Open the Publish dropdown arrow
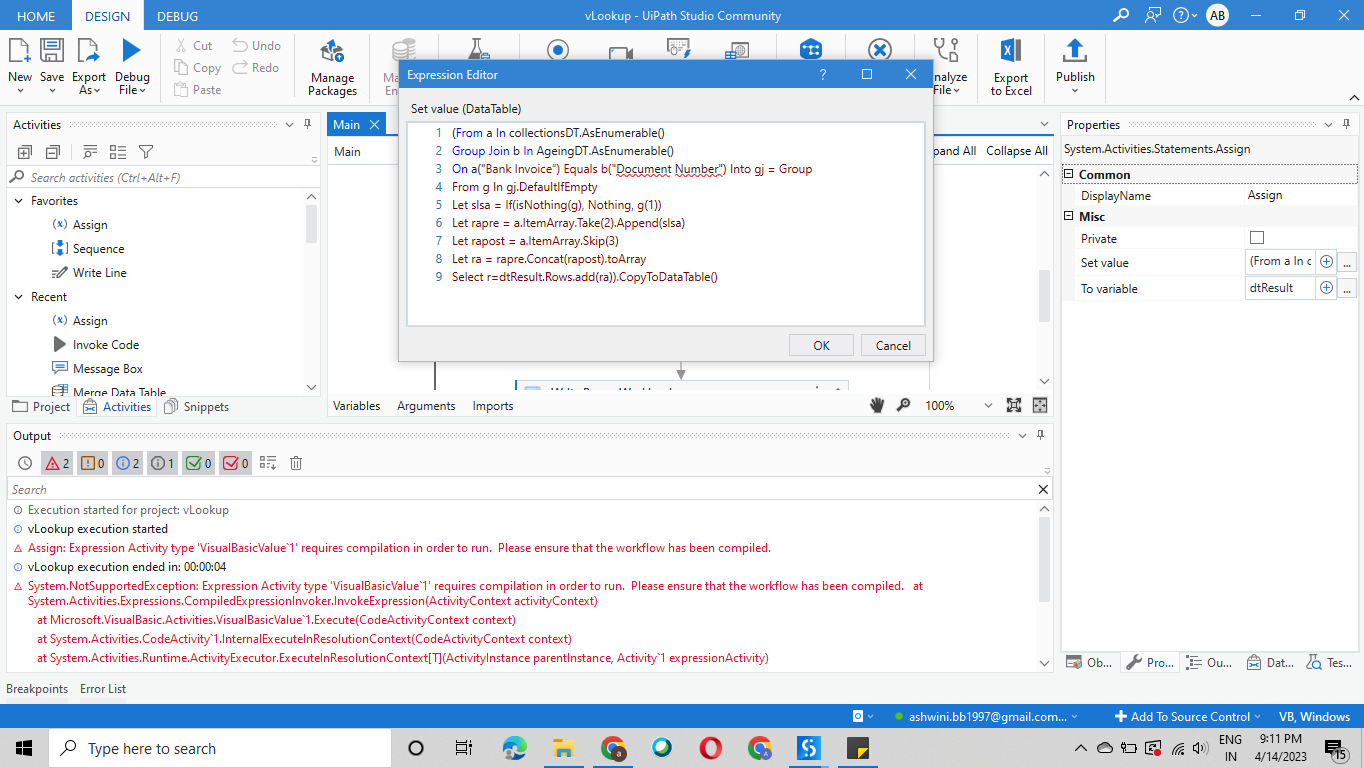1364x768 pixels. [1075, 91]
